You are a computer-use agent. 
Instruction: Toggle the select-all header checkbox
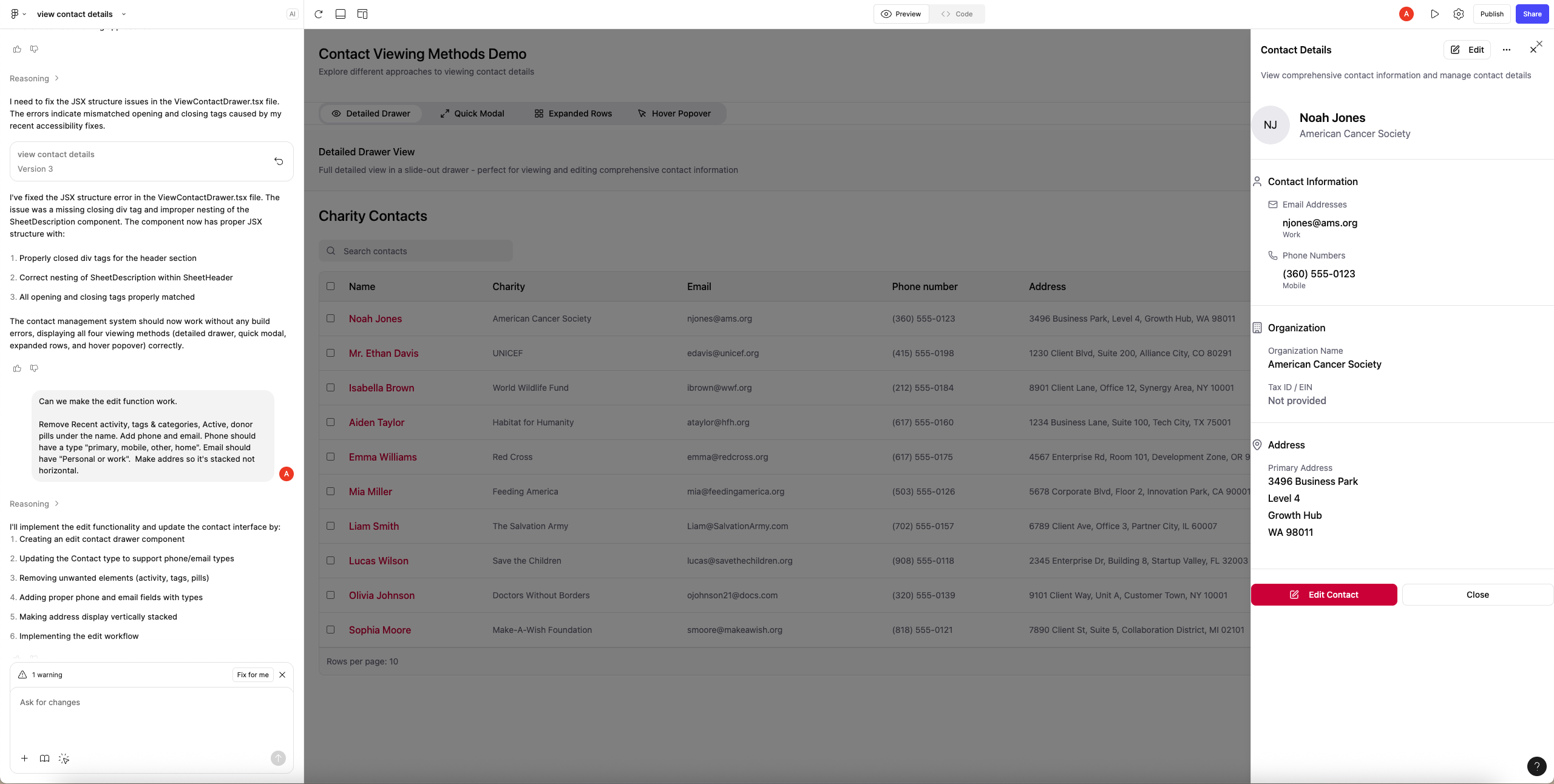pyautogui.click(x=330, y=286)
